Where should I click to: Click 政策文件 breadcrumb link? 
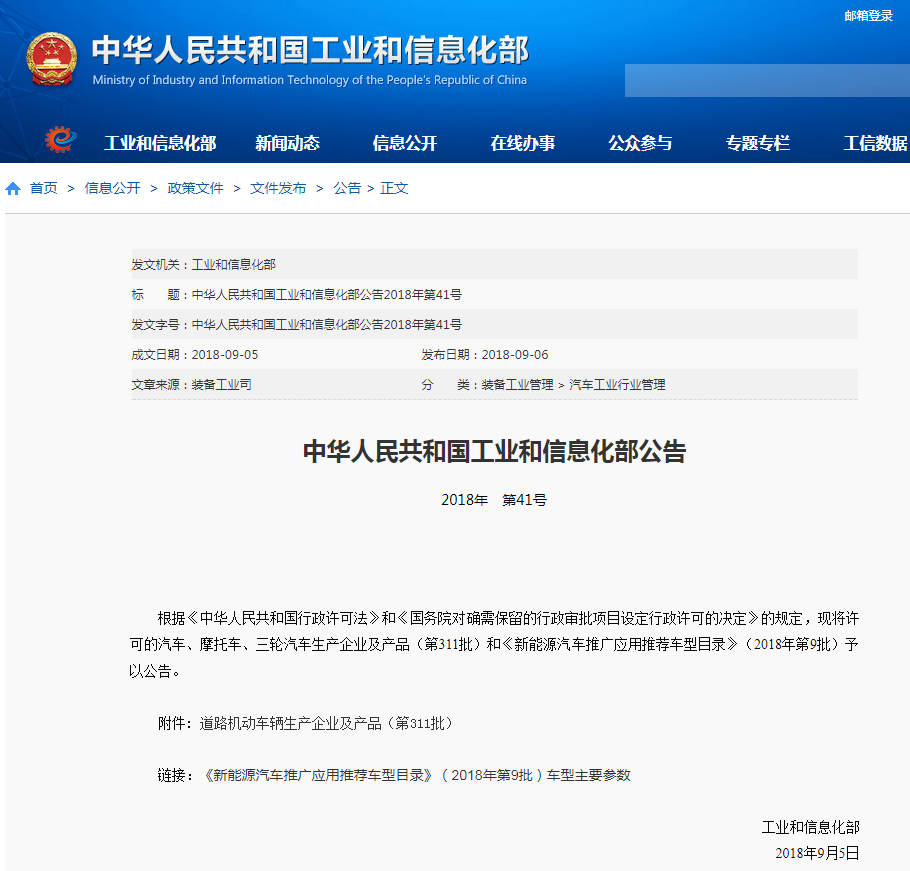coord(195,188)
